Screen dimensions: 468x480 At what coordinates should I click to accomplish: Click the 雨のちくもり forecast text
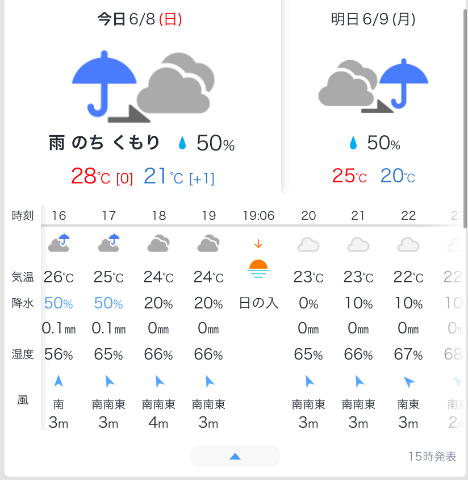104,143
